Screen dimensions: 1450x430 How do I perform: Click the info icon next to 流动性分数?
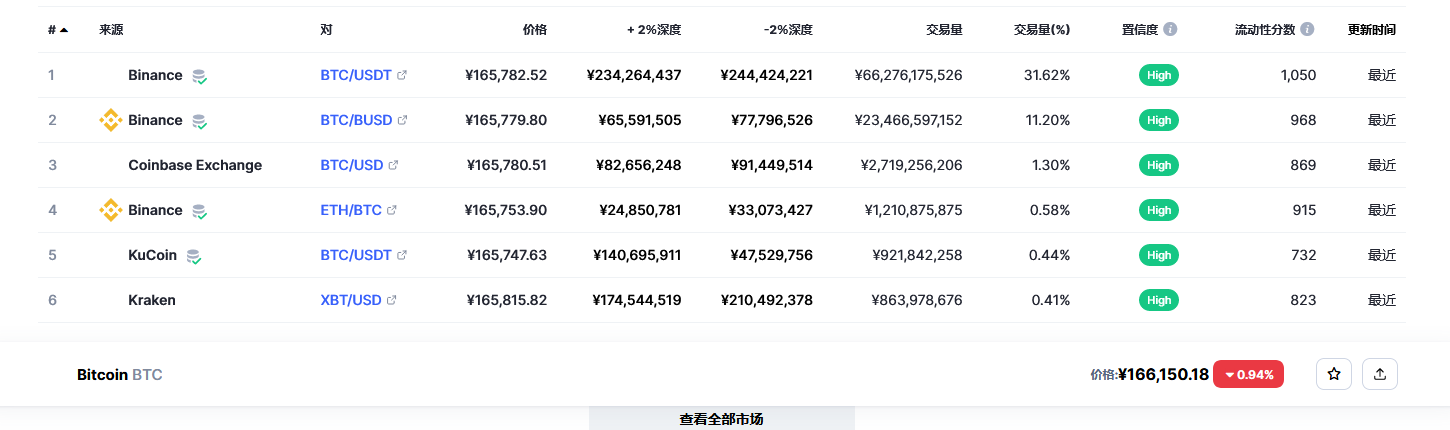pyautogui.click(x=1307, y=30)
